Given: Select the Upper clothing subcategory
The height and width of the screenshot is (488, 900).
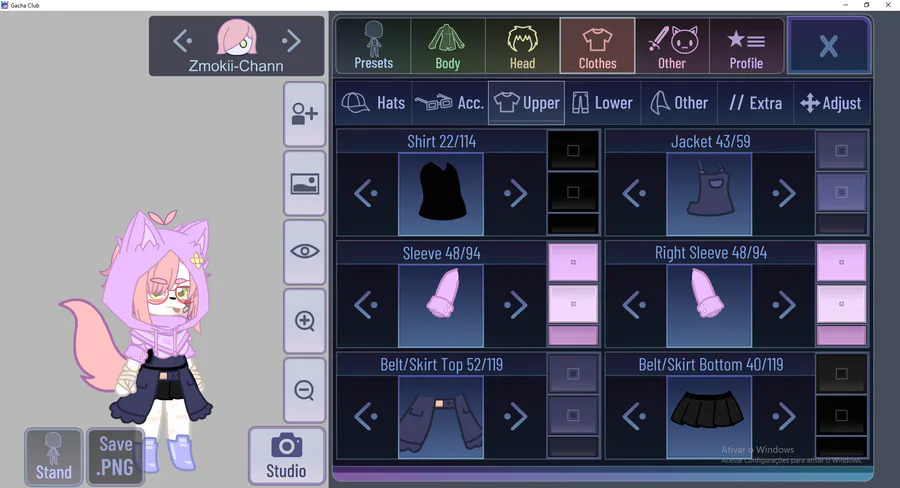Looking at the screenshot, I should pyautogui.click(x=526, y=103).
